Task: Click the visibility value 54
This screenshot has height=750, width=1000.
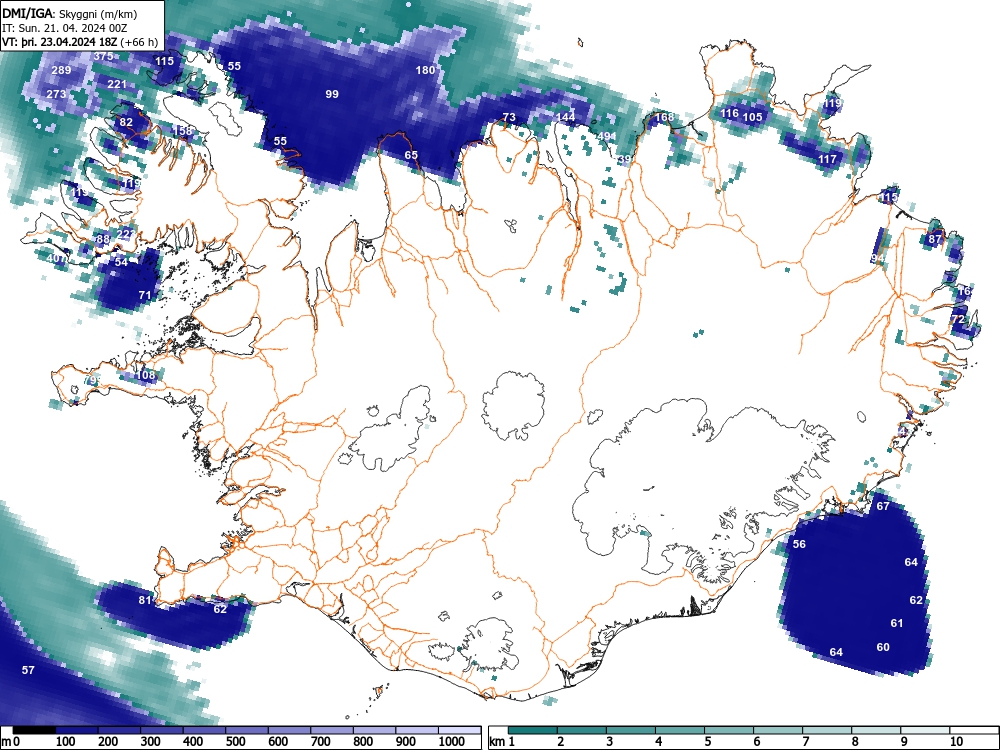Action: click(121, 261)
